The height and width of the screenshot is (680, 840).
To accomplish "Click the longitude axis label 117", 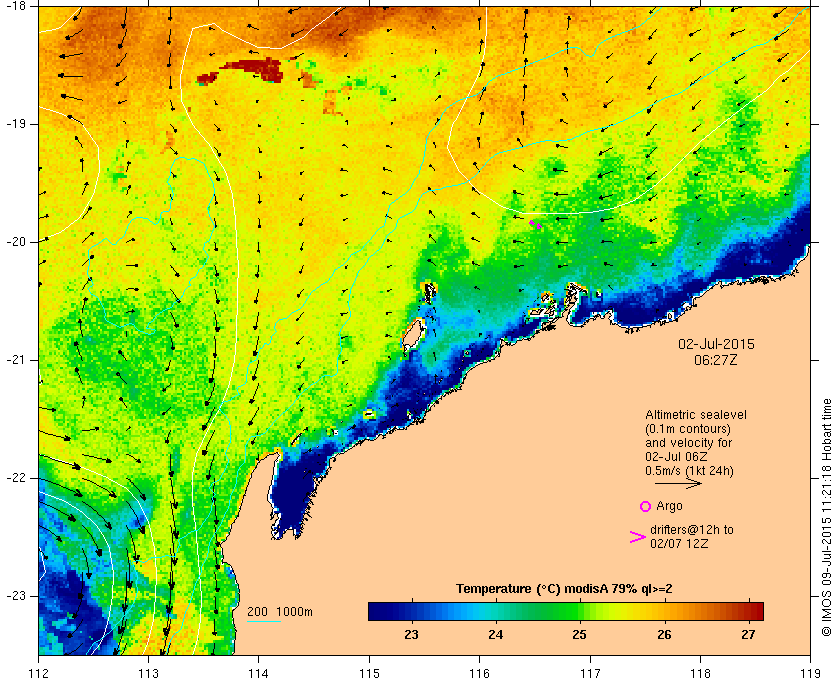I will point(590,673).
